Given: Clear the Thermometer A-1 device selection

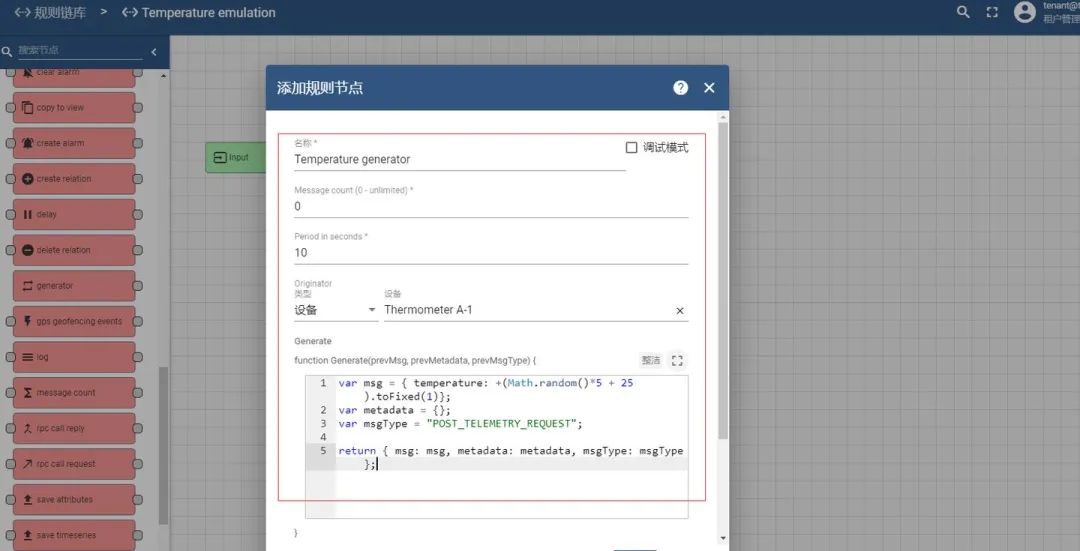Looking at the screenshot, I should pyautogui.click(x=680, y=311).
